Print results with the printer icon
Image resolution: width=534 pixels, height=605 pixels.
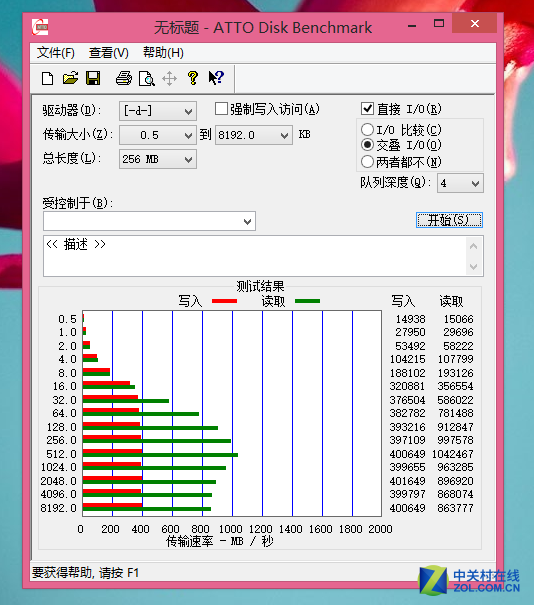[x=123, y=78]
